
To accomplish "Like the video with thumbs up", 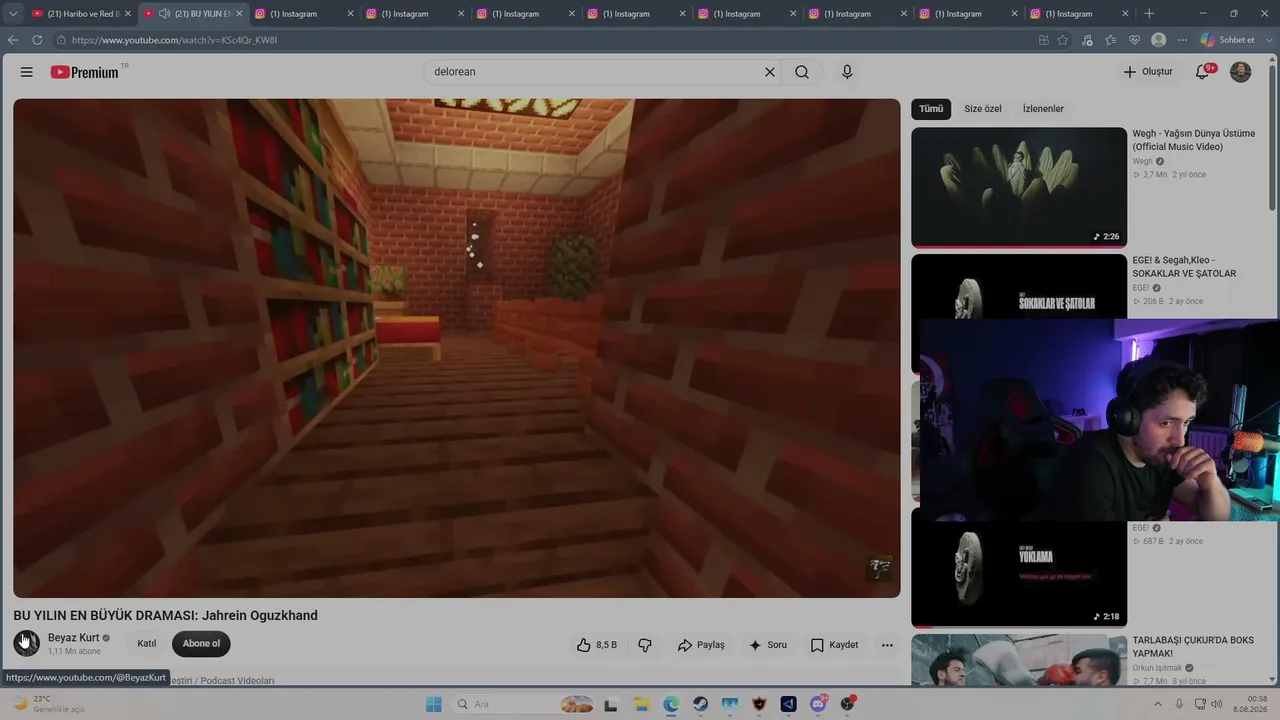I will click(x=597, y=645).
